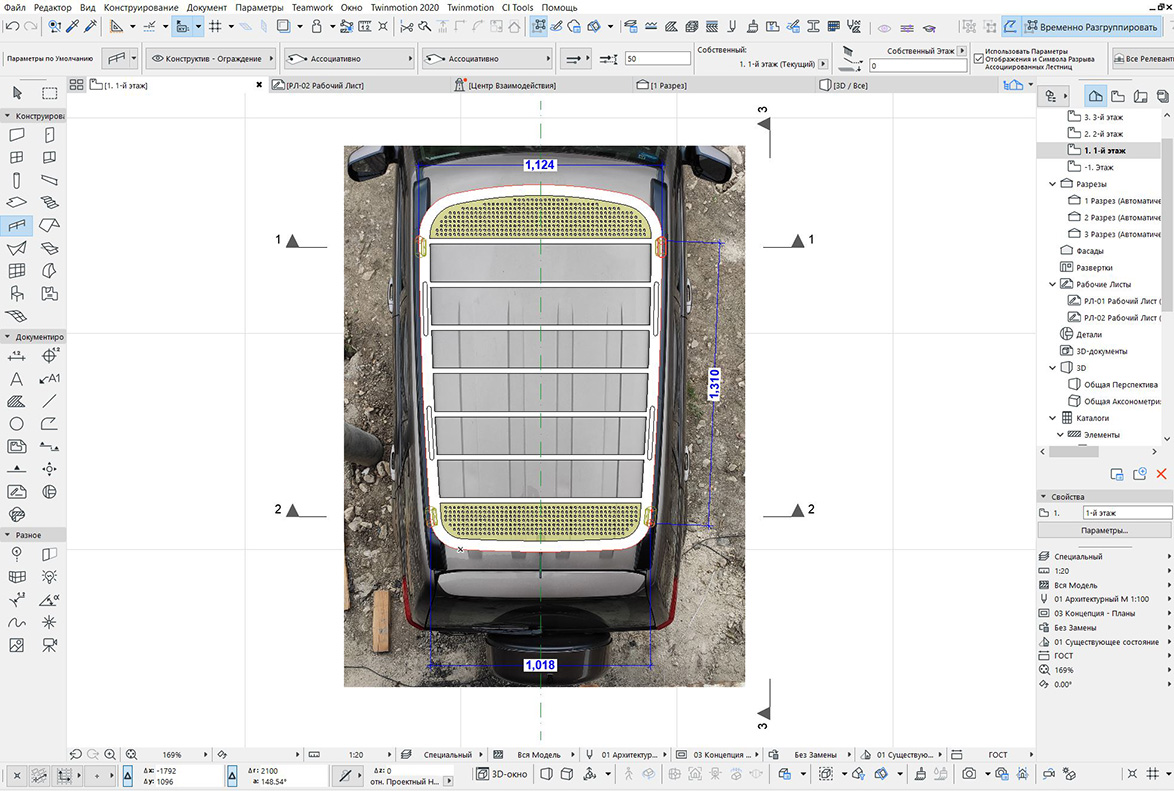This screenshot has height=791, width=1174.
Task: Select the Curtain Wall tool
Action: point(16,270)
